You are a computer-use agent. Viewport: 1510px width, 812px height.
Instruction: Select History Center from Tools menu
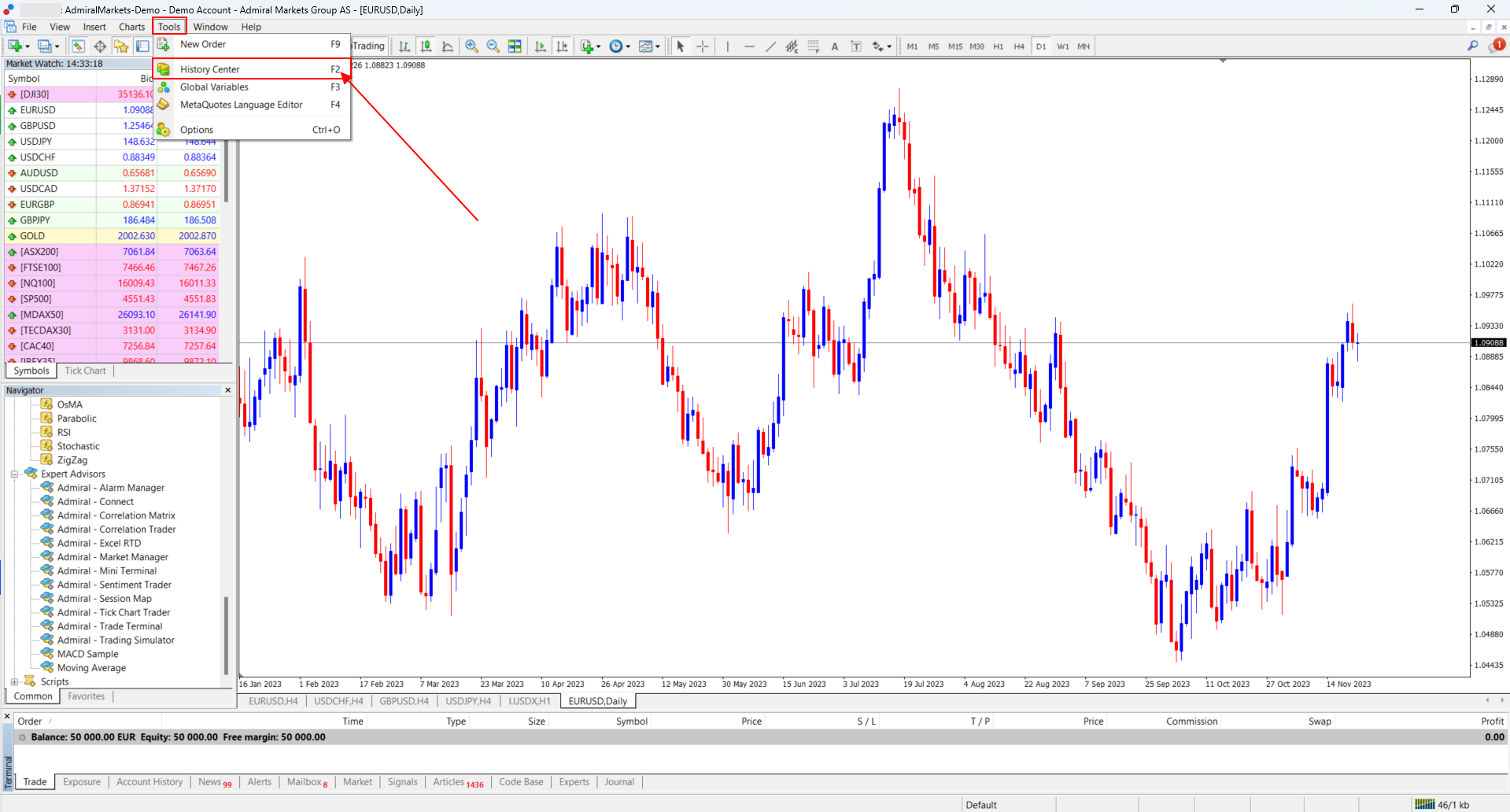click(252, 69)
